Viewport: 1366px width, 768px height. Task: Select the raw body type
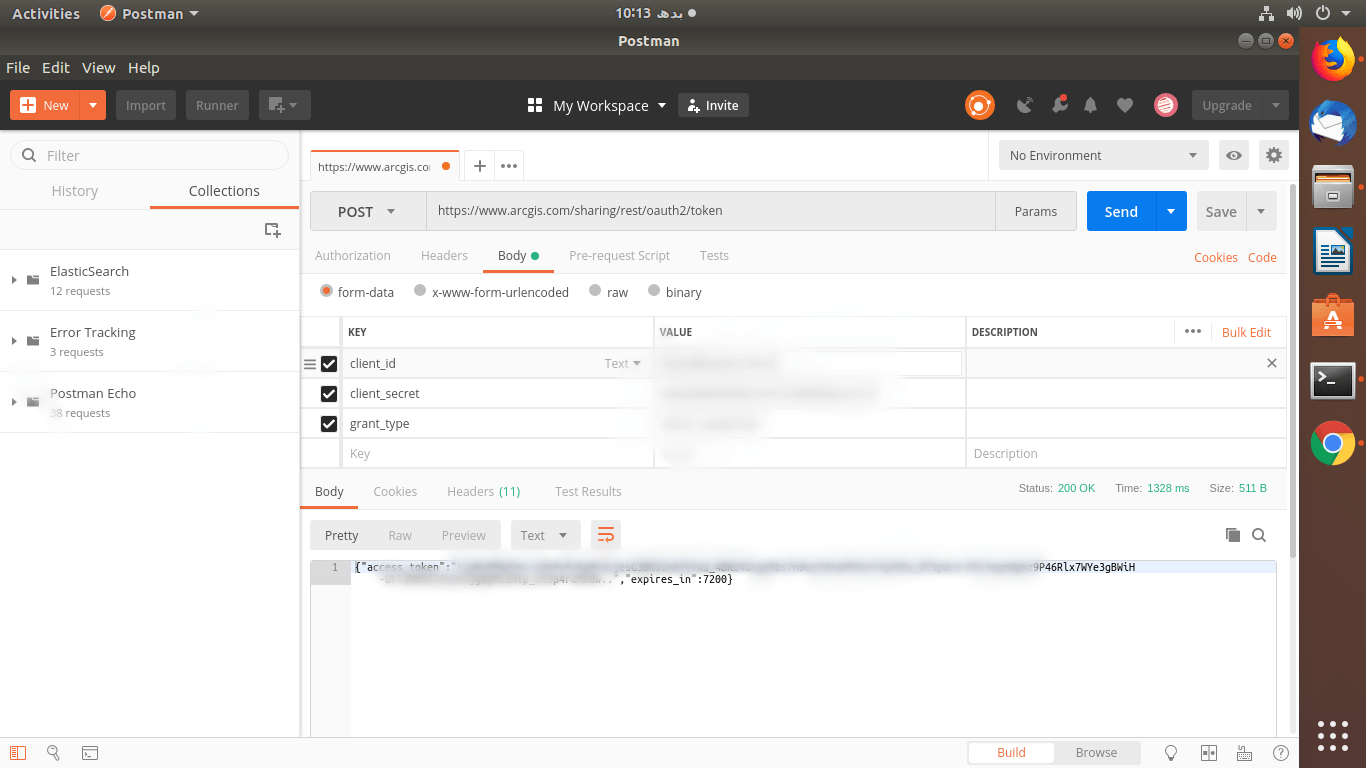(x=595, y=291)
